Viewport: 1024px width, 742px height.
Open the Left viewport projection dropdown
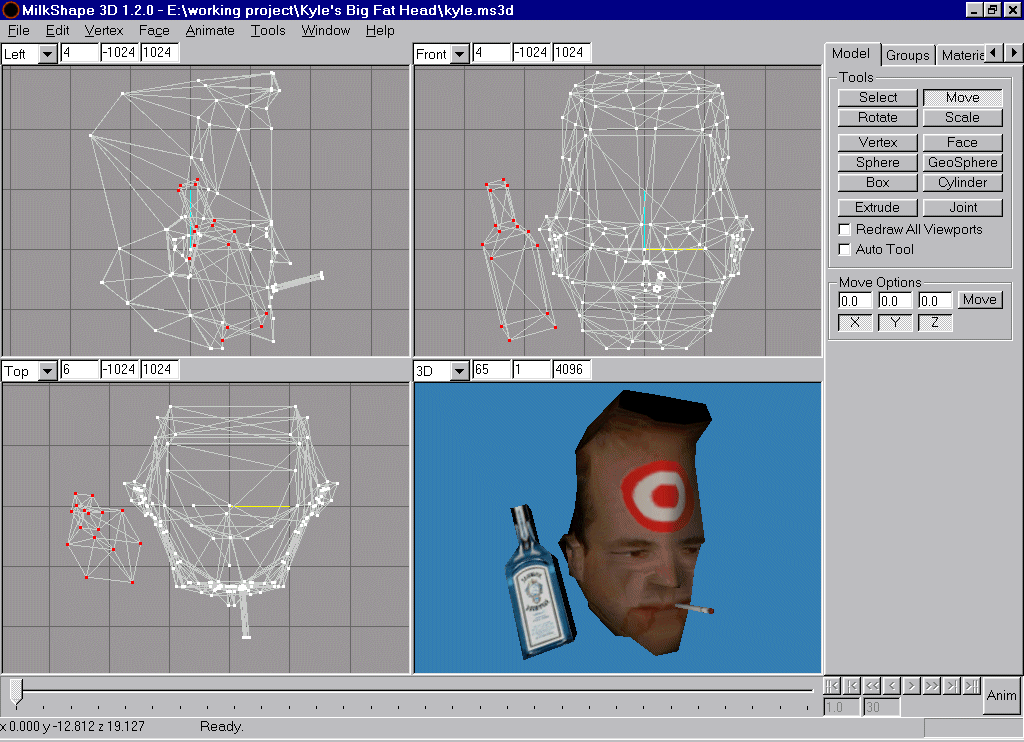coord(46,53)
